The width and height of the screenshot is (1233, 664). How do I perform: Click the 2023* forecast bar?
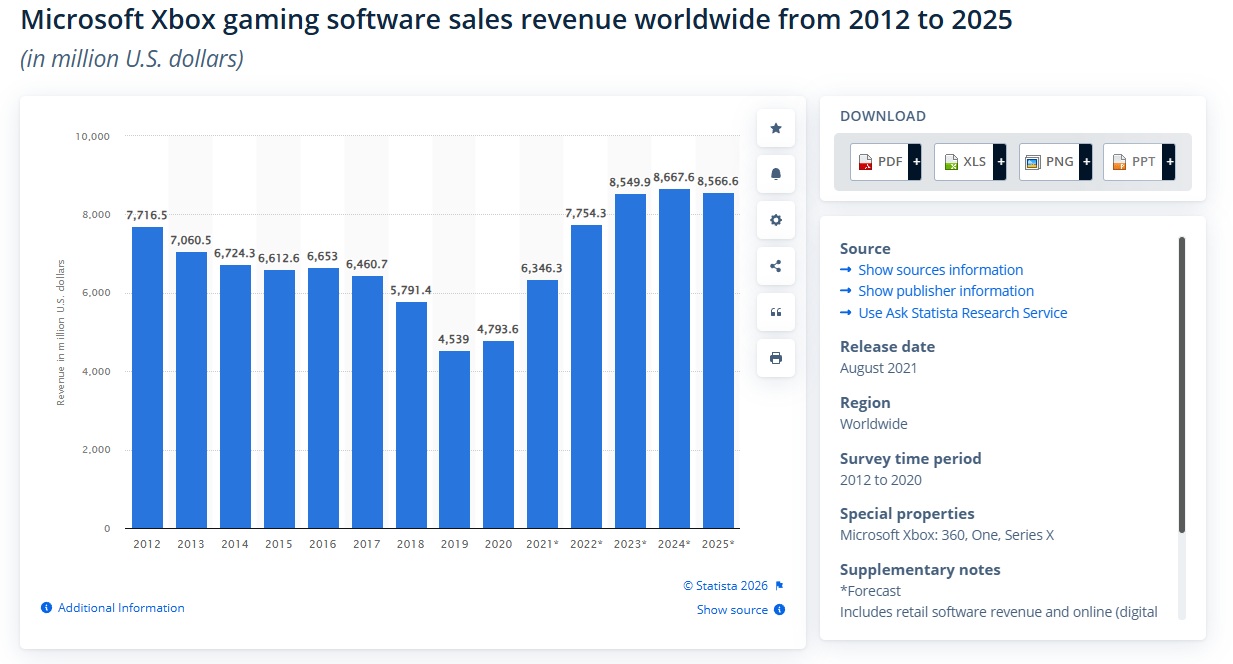(630, 361)
